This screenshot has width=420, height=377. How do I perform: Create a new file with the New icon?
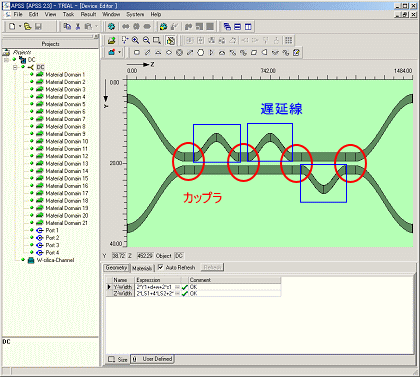tap(12, 27)
